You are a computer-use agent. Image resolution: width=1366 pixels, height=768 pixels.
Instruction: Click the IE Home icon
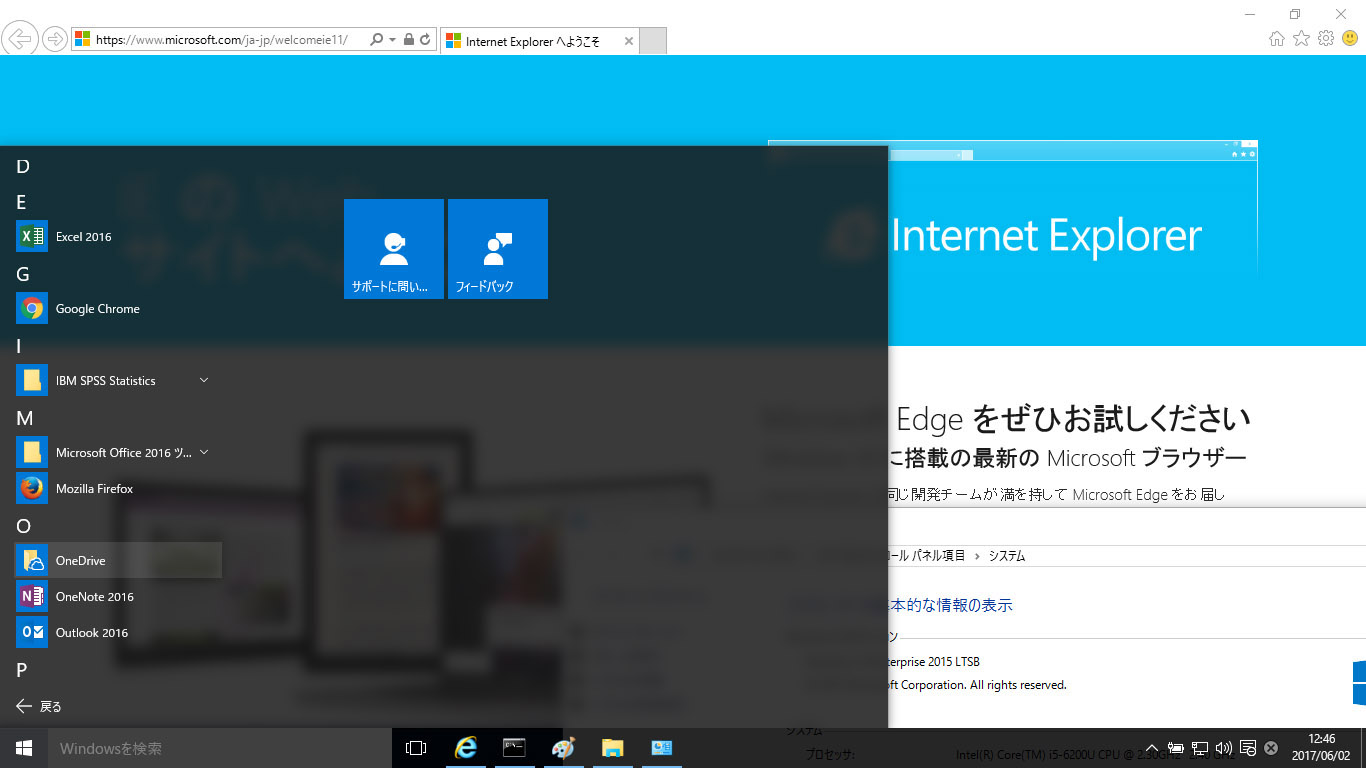[x=1276, y=39]
